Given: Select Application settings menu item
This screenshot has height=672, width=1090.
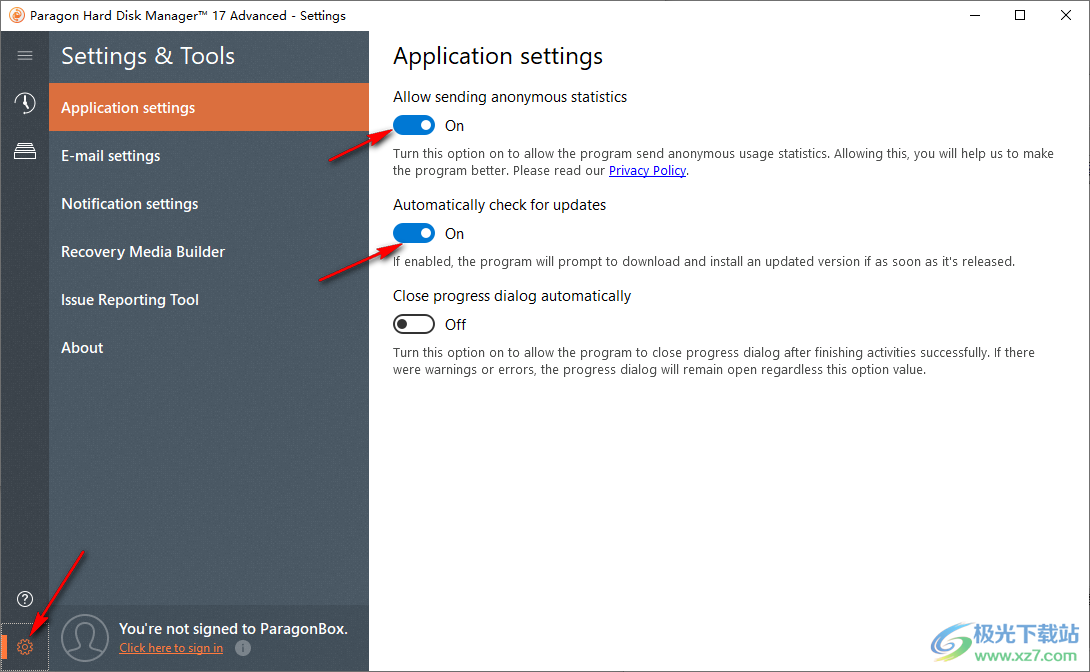Looking at the screenshot, I should [x=209, y=107].
